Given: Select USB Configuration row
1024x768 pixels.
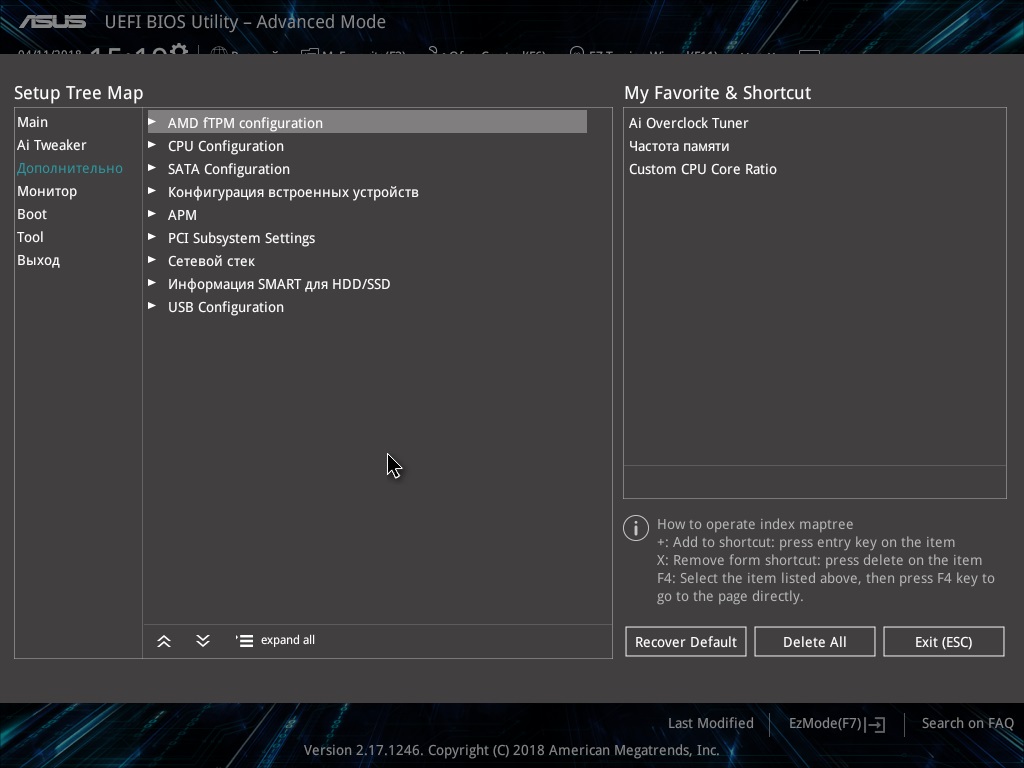Looking at the screenshot, I should (x=367, y=306).
